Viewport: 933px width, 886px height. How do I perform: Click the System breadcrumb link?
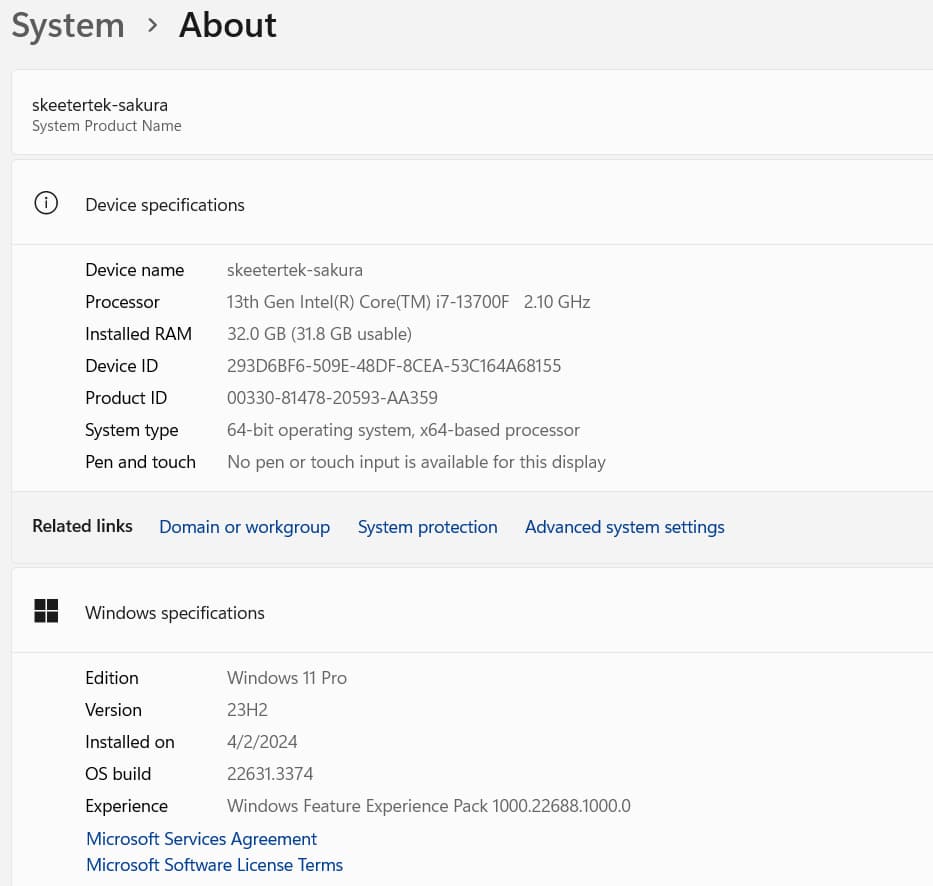[x=68, y=25]
